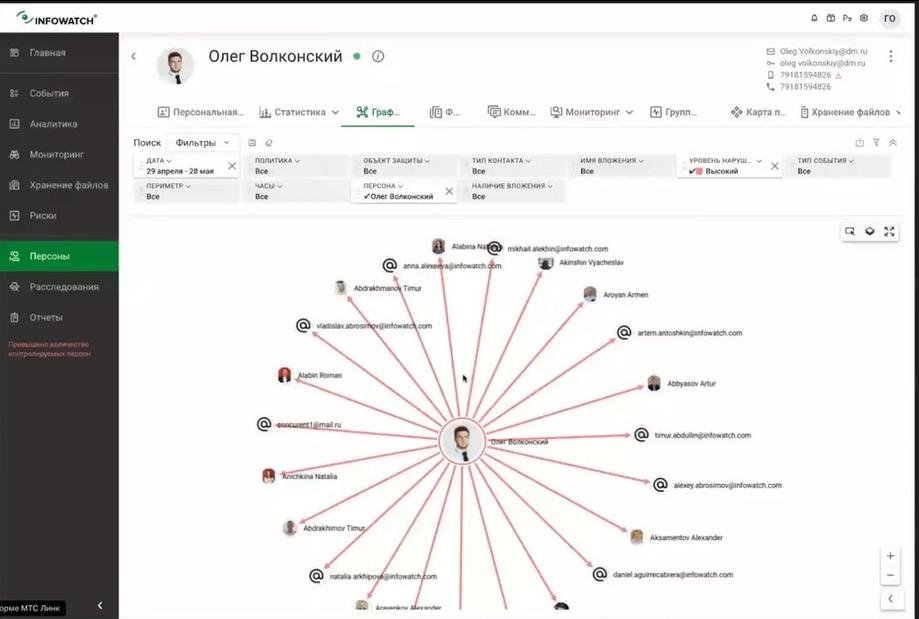Image resolution: width=919 pixels, height=619 pixels.
Task: Go back with the left arrow
Action: (x=134, y=56)
